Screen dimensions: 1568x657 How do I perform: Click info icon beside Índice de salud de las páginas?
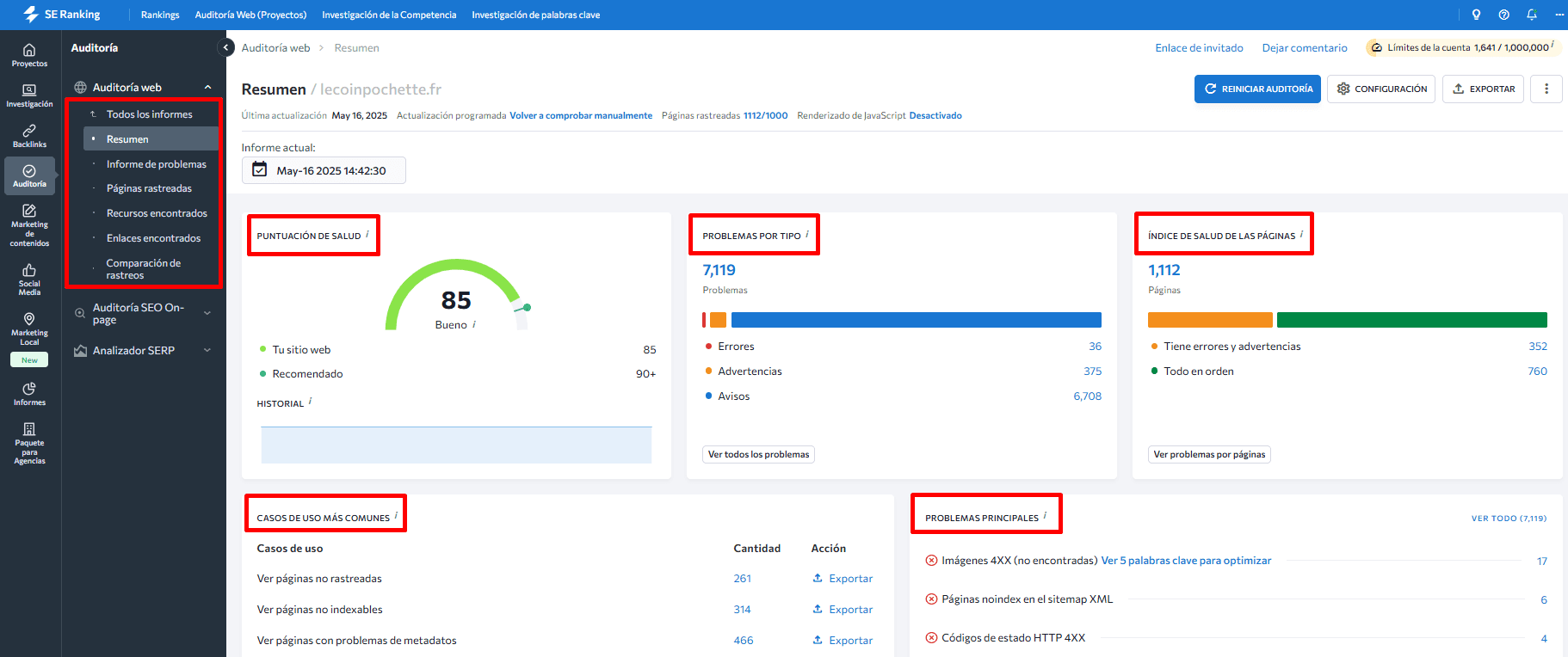[1301, 234]
